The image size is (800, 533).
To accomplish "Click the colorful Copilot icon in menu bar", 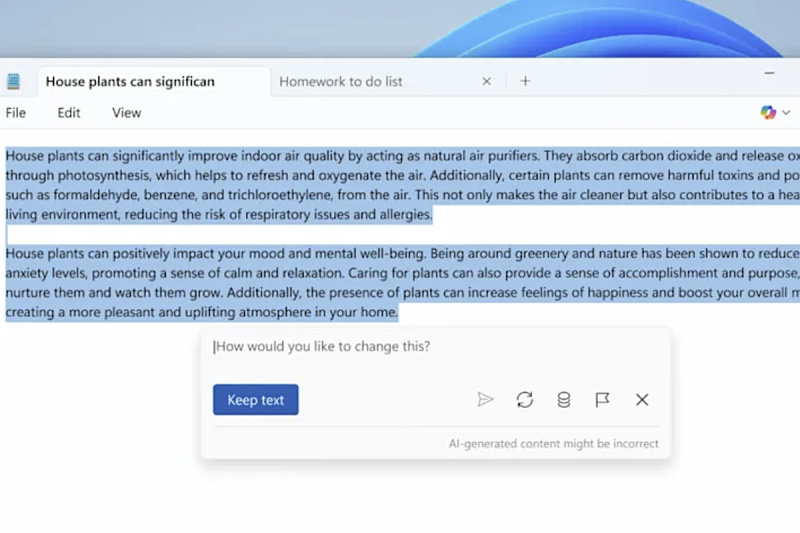I will tap(768, 113).
